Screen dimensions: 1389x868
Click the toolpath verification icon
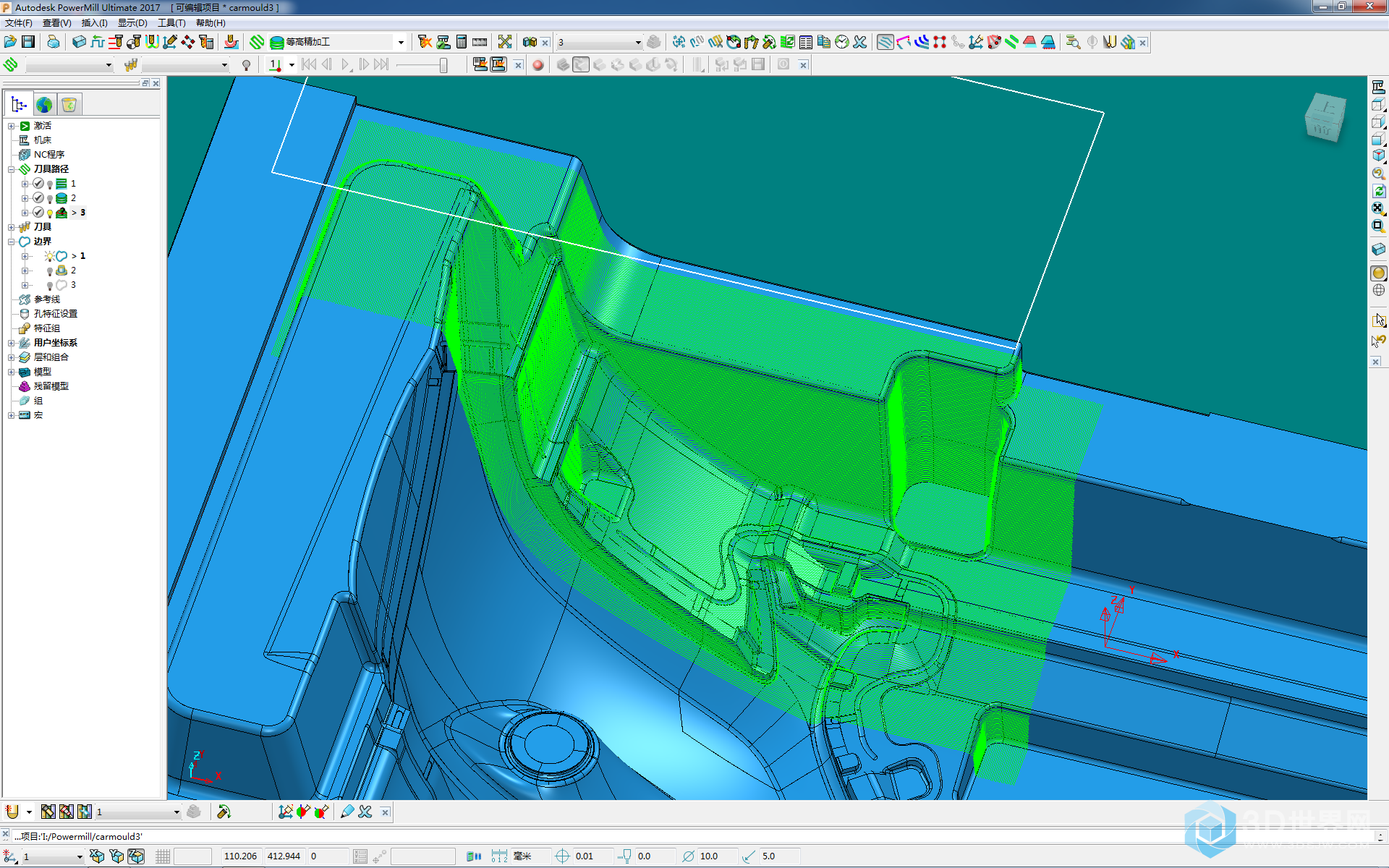tap(443, 42)
